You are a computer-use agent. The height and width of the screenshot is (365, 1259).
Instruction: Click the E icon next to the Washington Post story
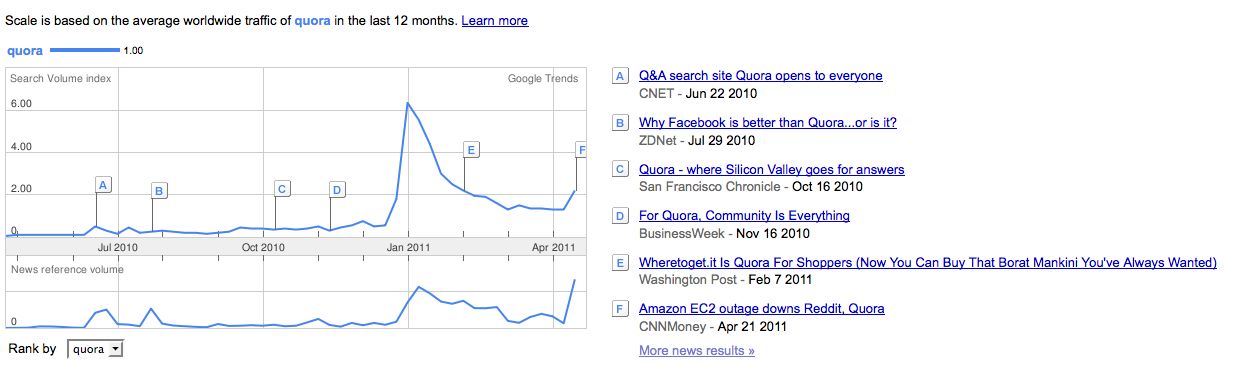620,263
